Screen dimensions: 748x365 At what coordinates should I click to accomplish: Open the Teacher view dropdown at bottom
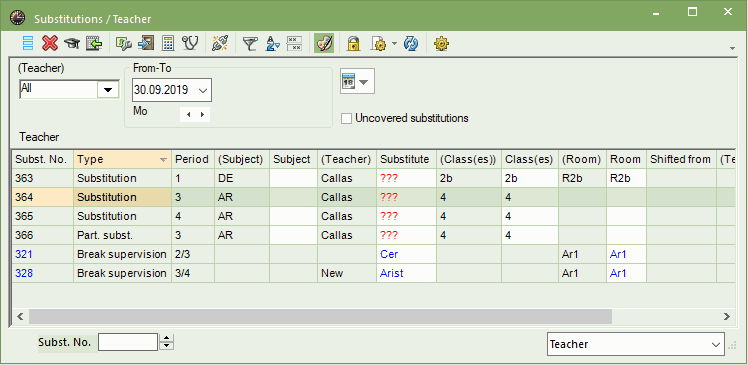(635, 344)
